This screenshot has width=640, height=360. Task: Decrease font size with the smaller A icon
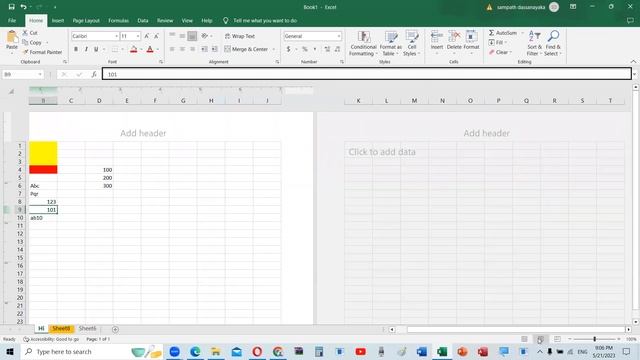[156, 36]
